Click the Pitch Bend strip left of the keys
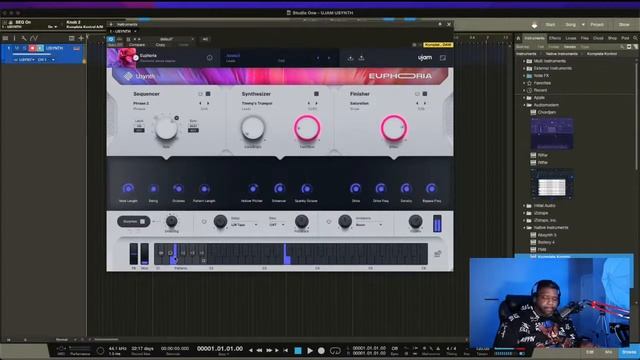This screenshot has width=640, height=360. (x=133, y=254)
